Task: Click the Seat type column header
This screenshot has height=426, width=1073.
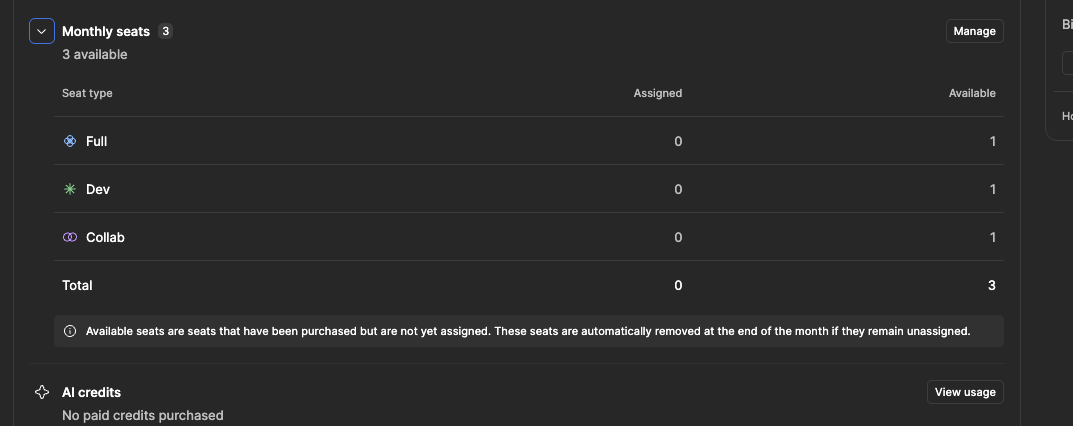Action: (87, 93)
